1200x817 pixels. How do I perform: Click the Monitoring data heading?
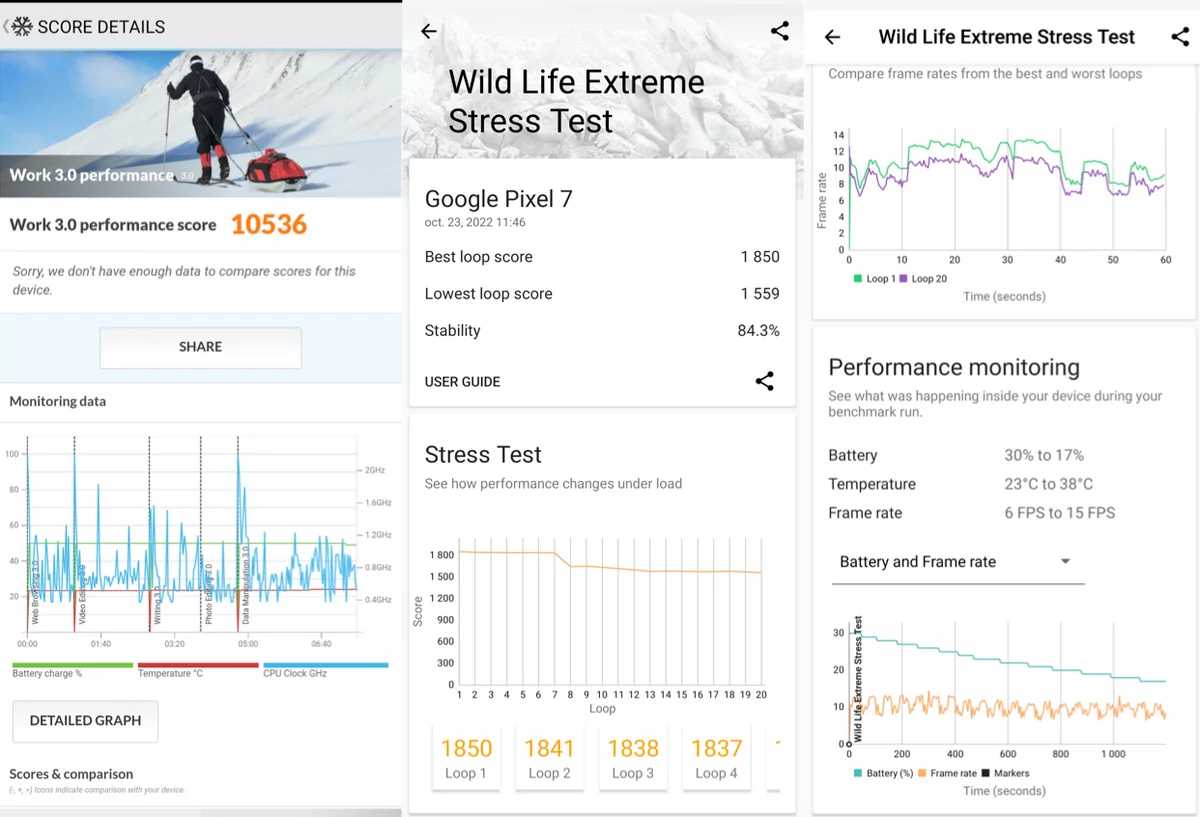[57, 401]
